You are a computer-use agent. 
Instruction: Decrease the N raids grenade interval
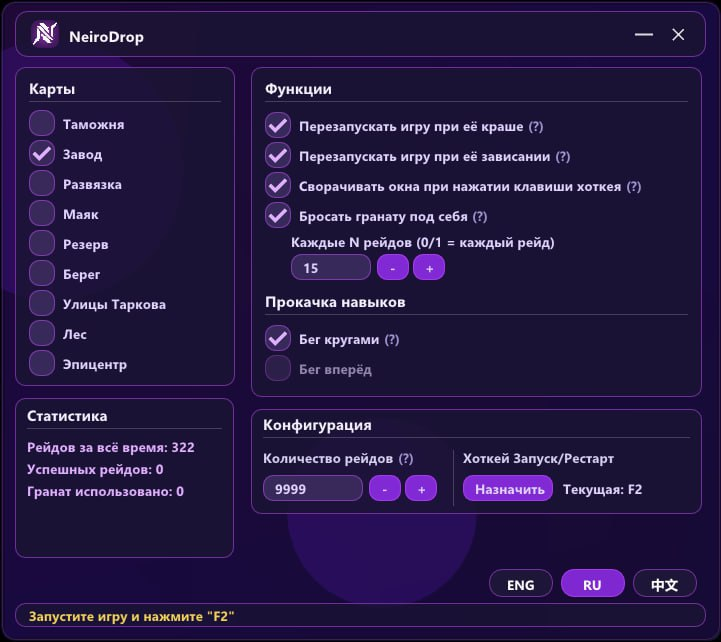point(392,268)
